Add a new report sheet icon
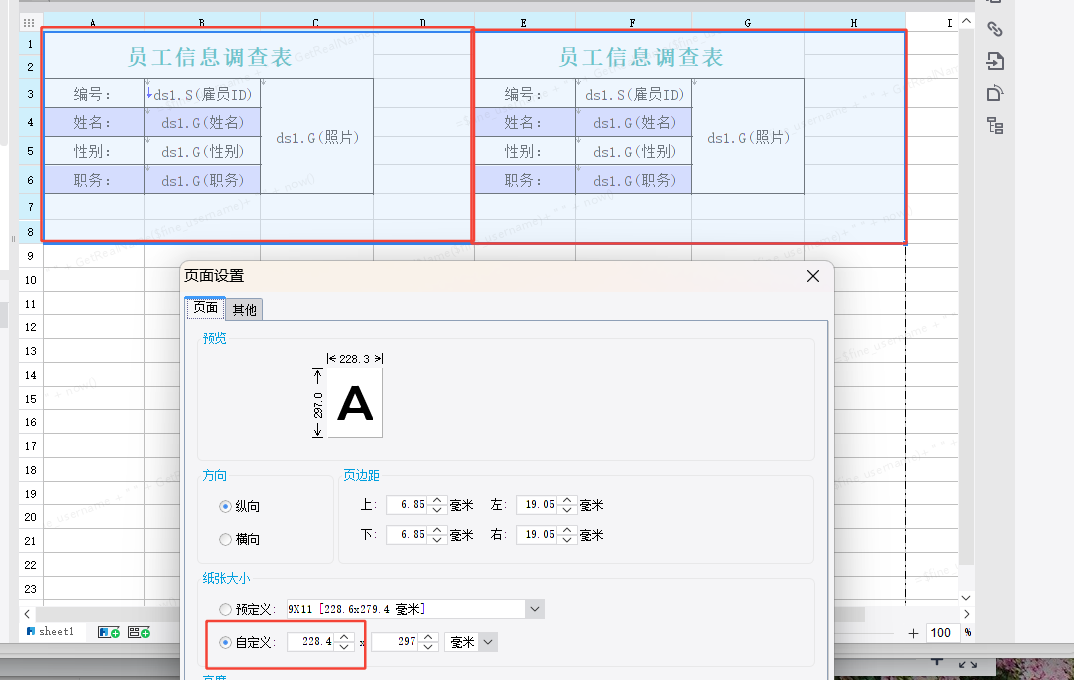This screenshot has width=1074, height=680. (x=108, y=632)
